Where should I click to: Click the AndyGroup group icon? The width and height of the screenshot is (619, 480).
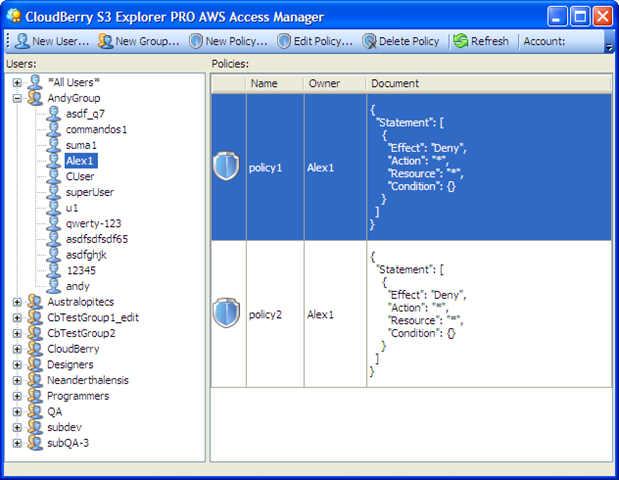coord(35,98)
